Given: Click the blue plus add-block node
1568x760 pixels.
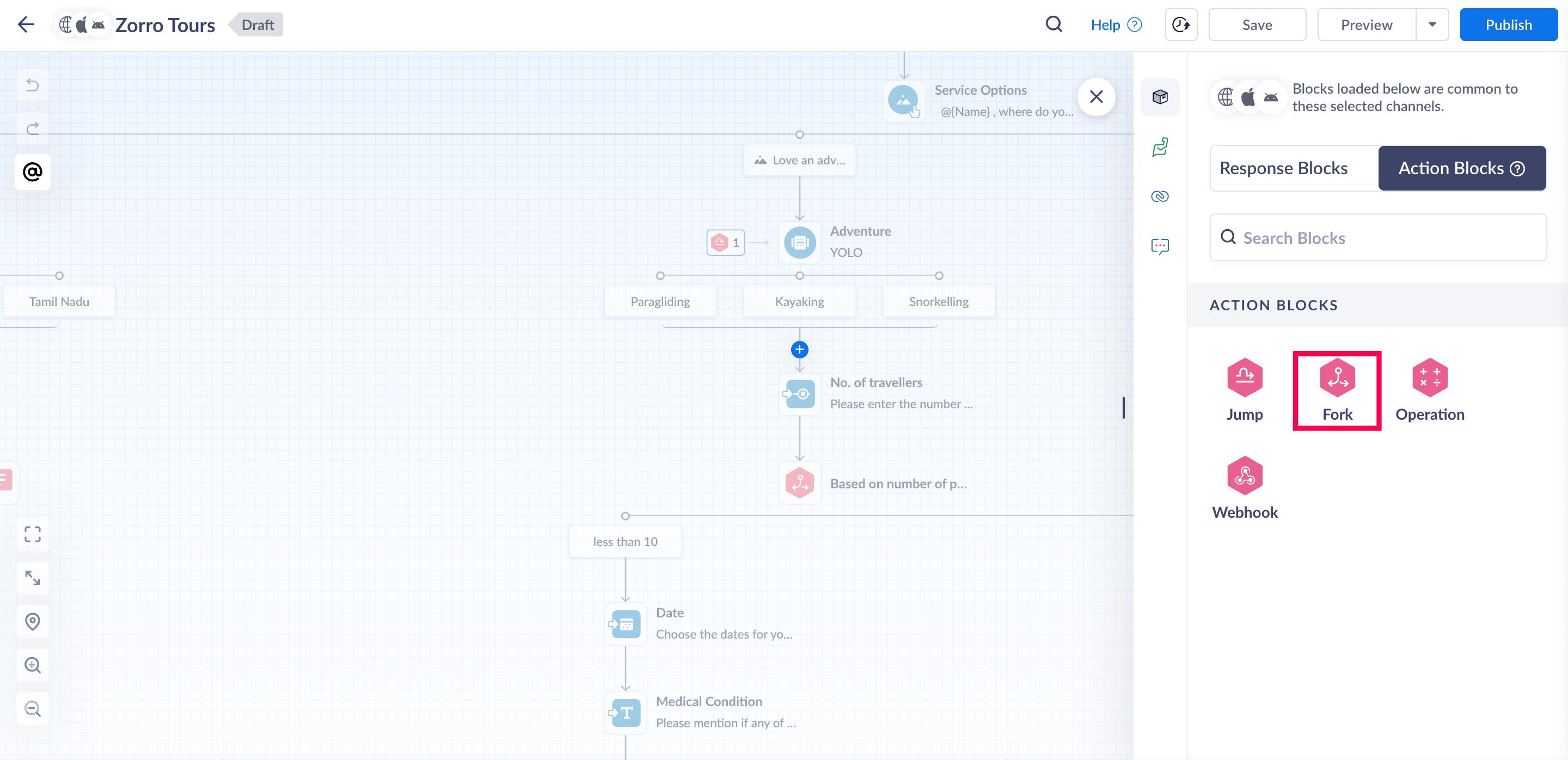Looking at the screenshot, I should pyautogui.click(x=799, y=350).
